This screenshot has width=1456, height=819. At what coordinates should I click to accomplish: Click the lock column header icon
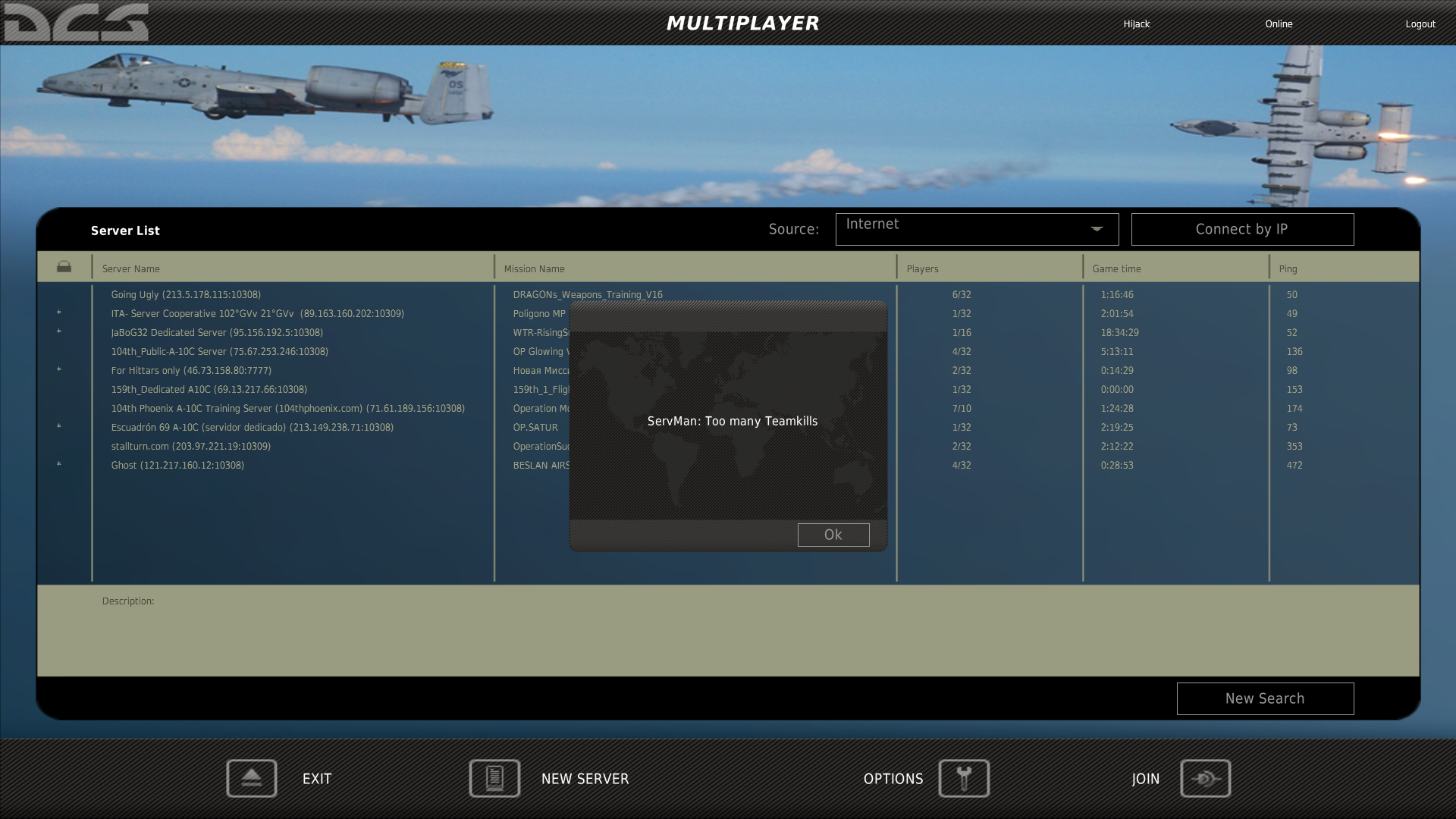[64, 267]
